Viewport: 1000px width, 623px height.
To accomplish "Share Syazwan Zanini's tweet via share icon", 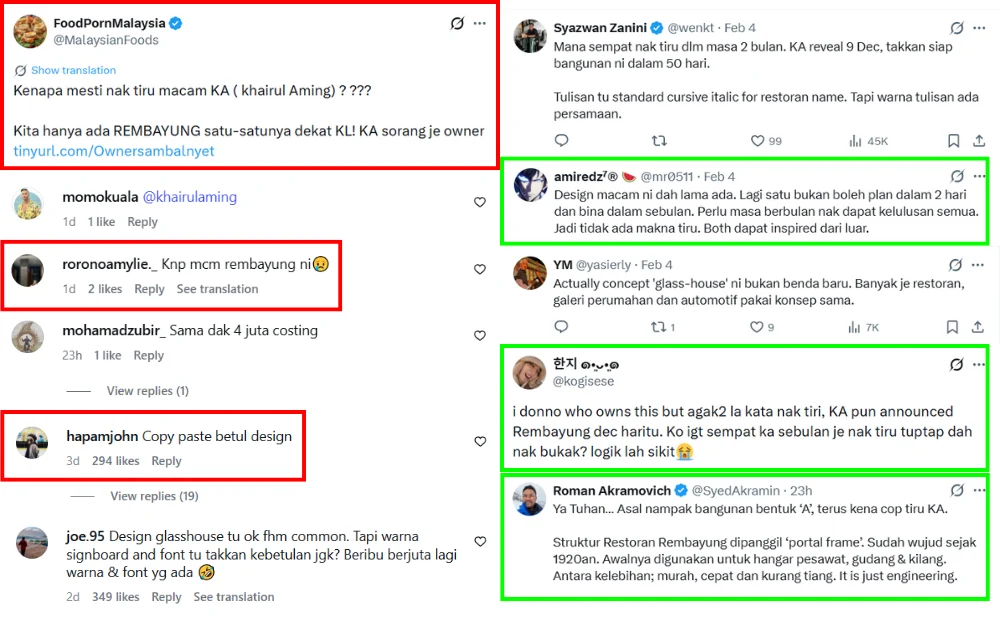I will coord(980,141).
